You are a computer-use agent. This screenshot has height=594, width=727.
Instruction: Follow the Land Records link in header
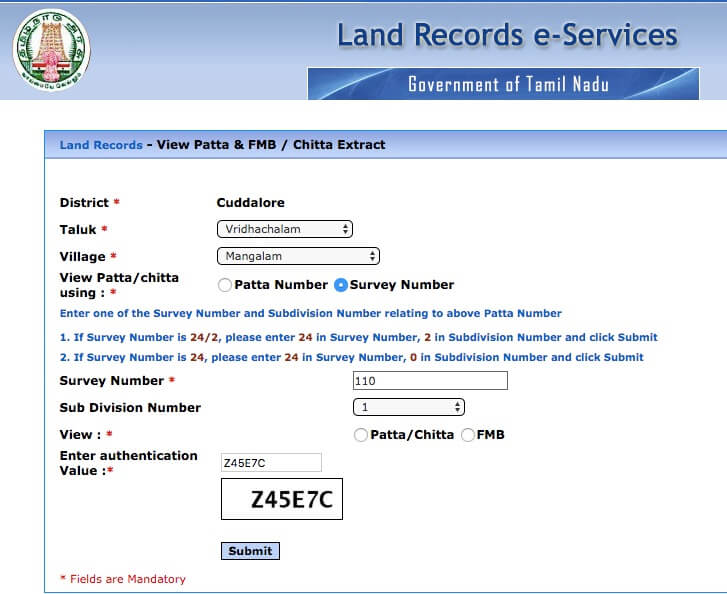[x=101, y=145]
